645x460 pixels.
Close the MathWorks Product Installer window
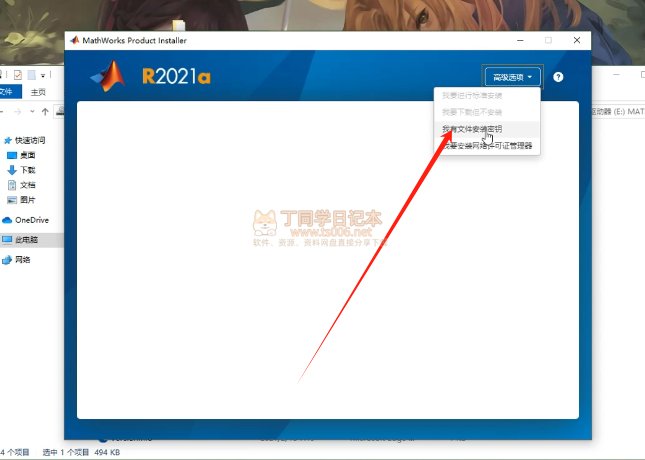click(x=577, y=40)
